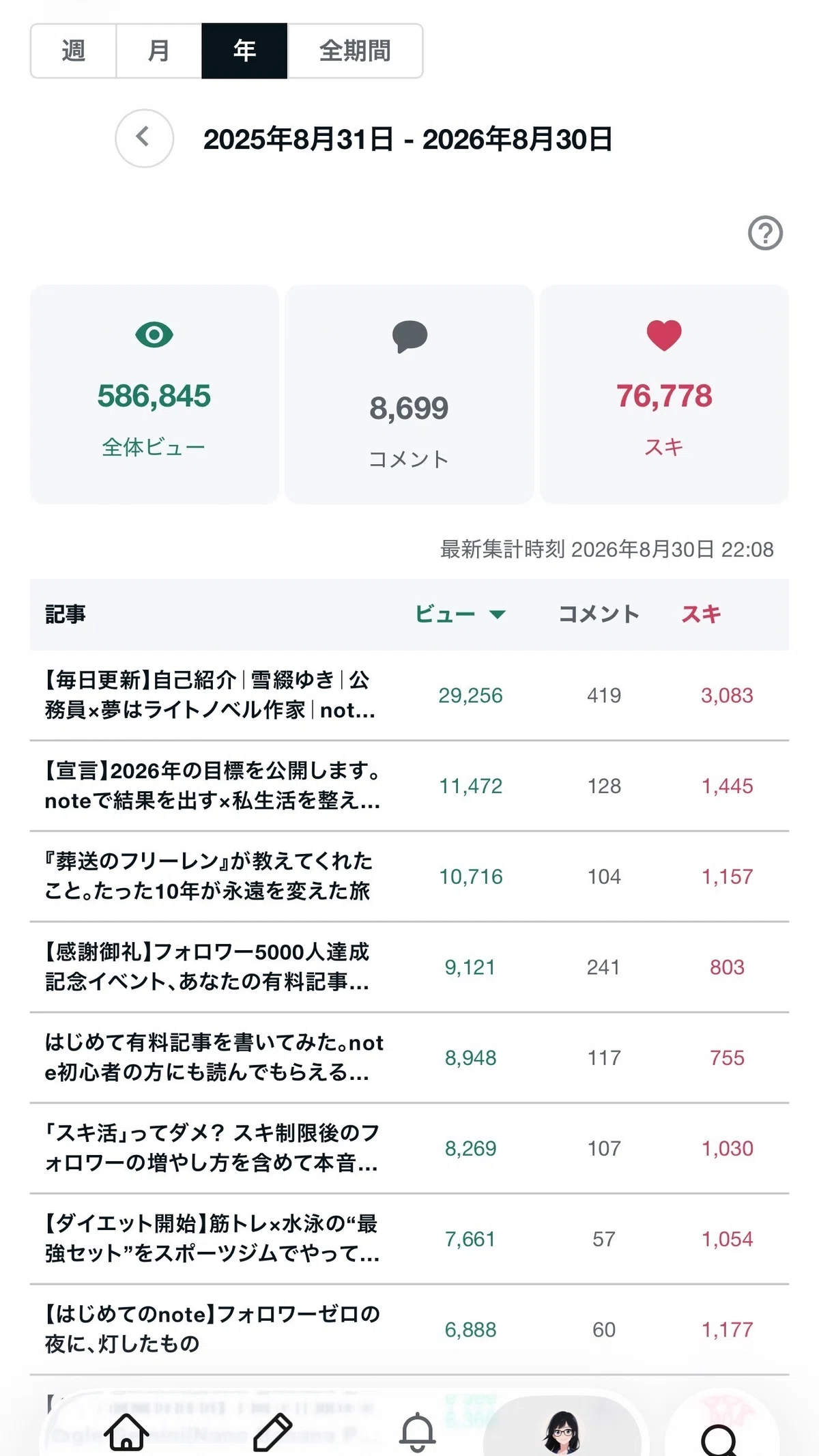Viewport: 819px width, 1456px height.
Task: Go back to the previous year period
Action: pos(144,138)
